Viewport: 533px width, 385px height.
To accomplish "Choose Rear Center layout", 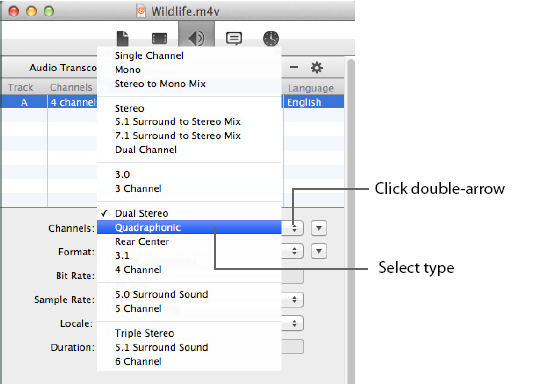I will (x=189, y=241).
